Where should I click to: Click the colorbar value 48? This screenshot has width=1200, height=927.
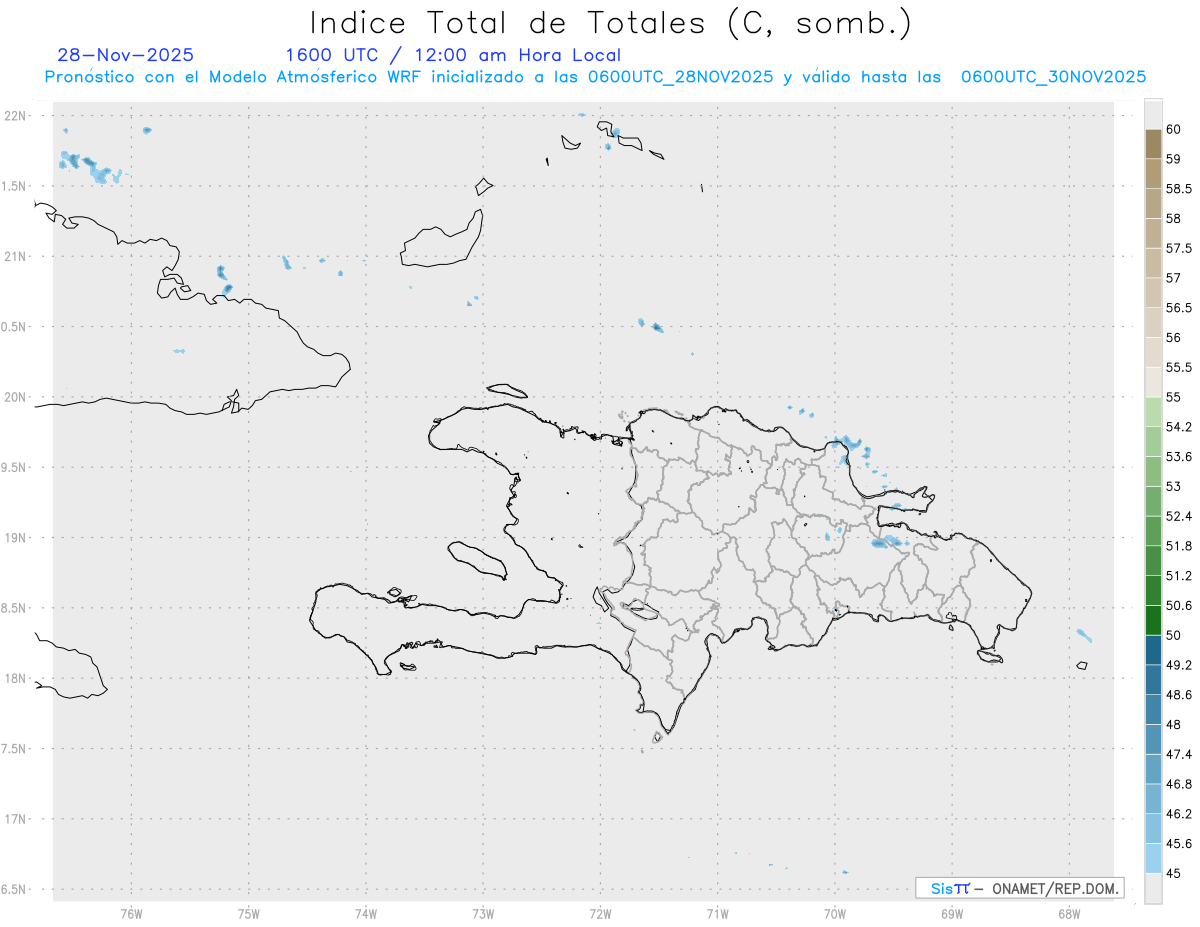pos(1174,724)
